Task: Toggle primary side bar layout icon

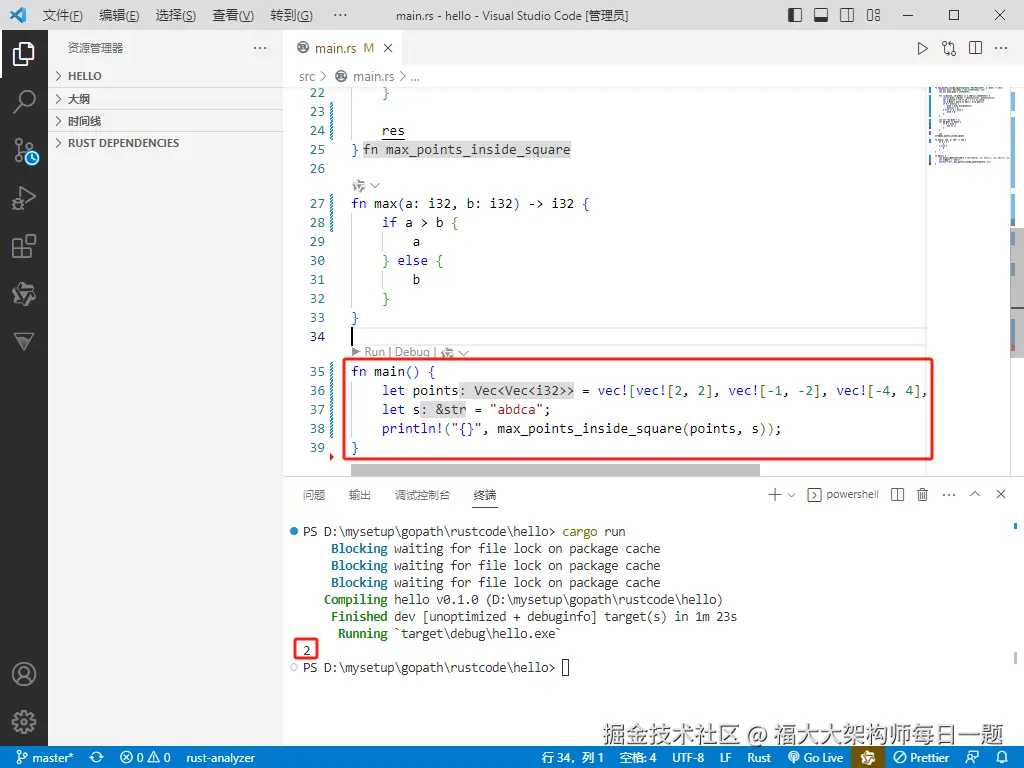Action: tap(795, 15)
